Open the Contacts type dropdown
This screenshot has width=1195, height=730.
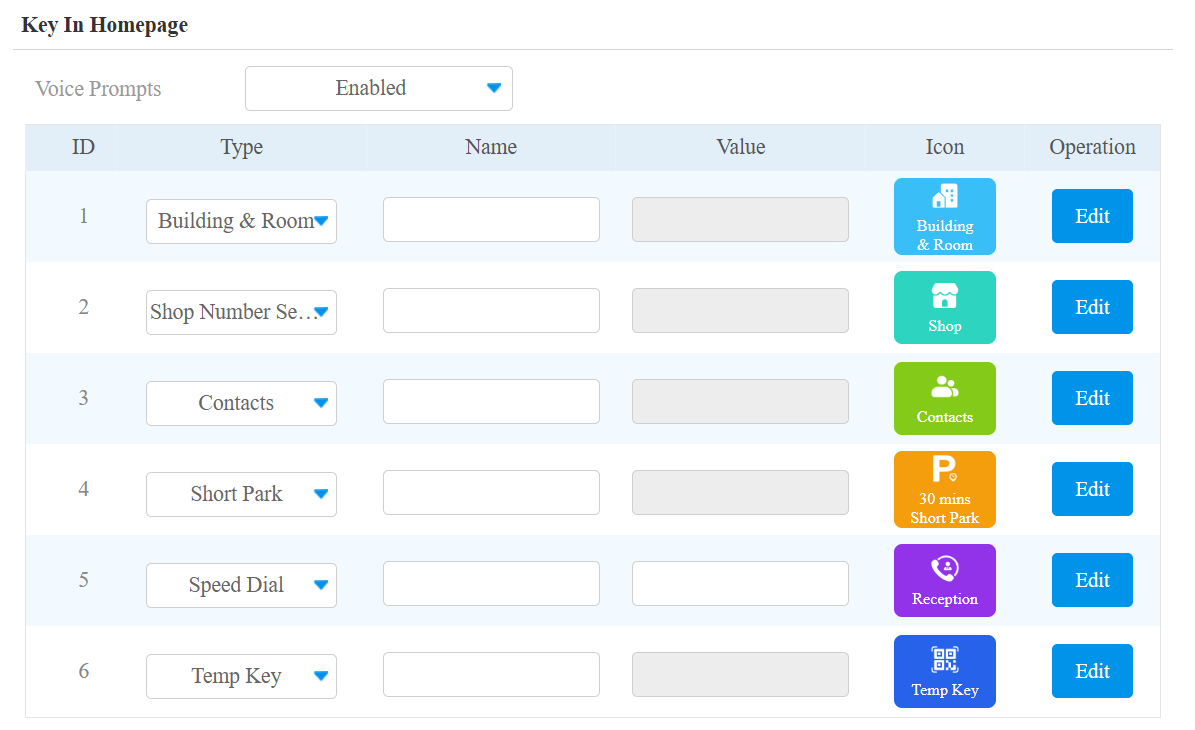click(242, 403)
